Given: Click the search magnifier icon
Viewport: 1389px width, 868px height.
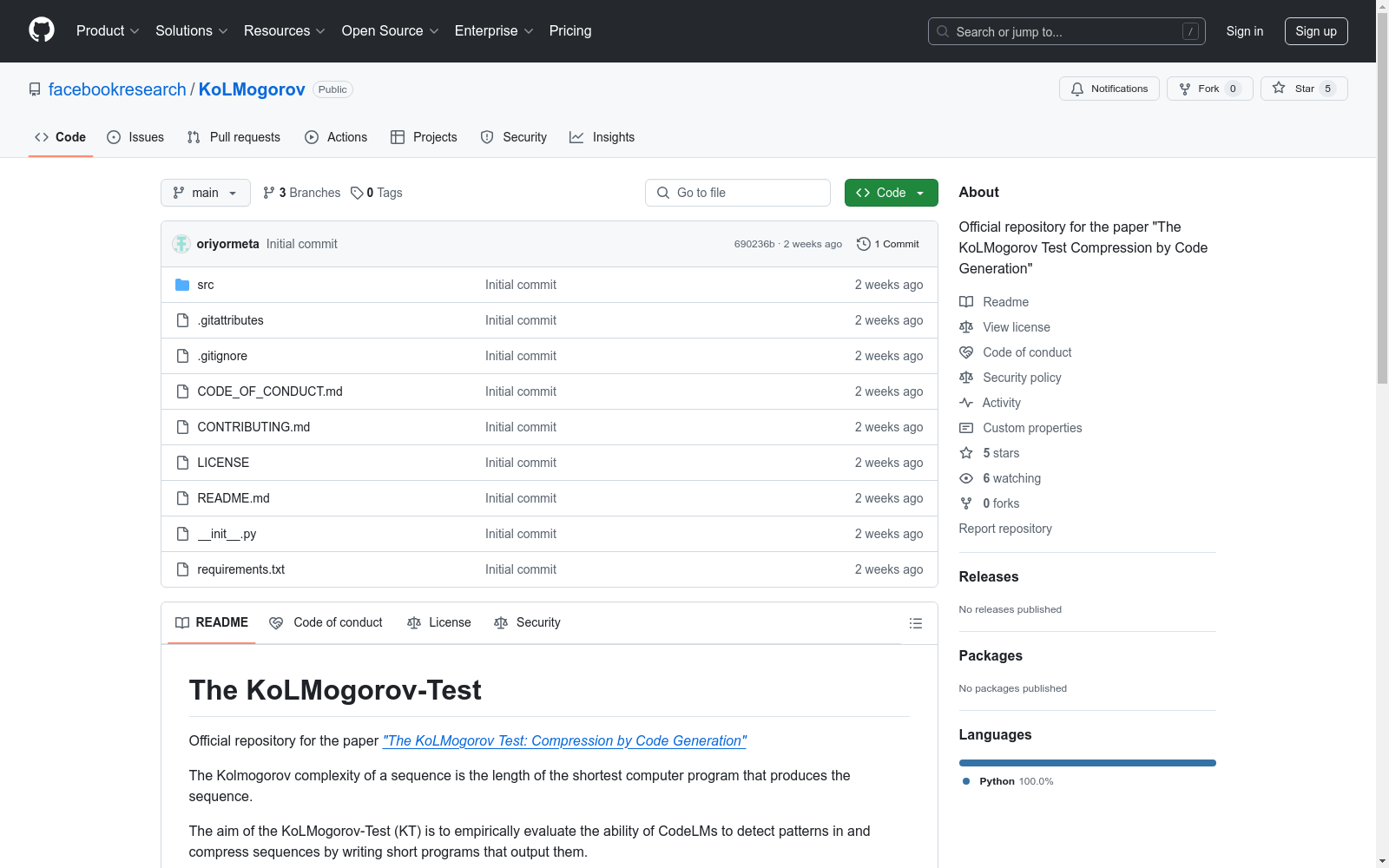Looking at the screenshot, I should (x=943, y=31).
